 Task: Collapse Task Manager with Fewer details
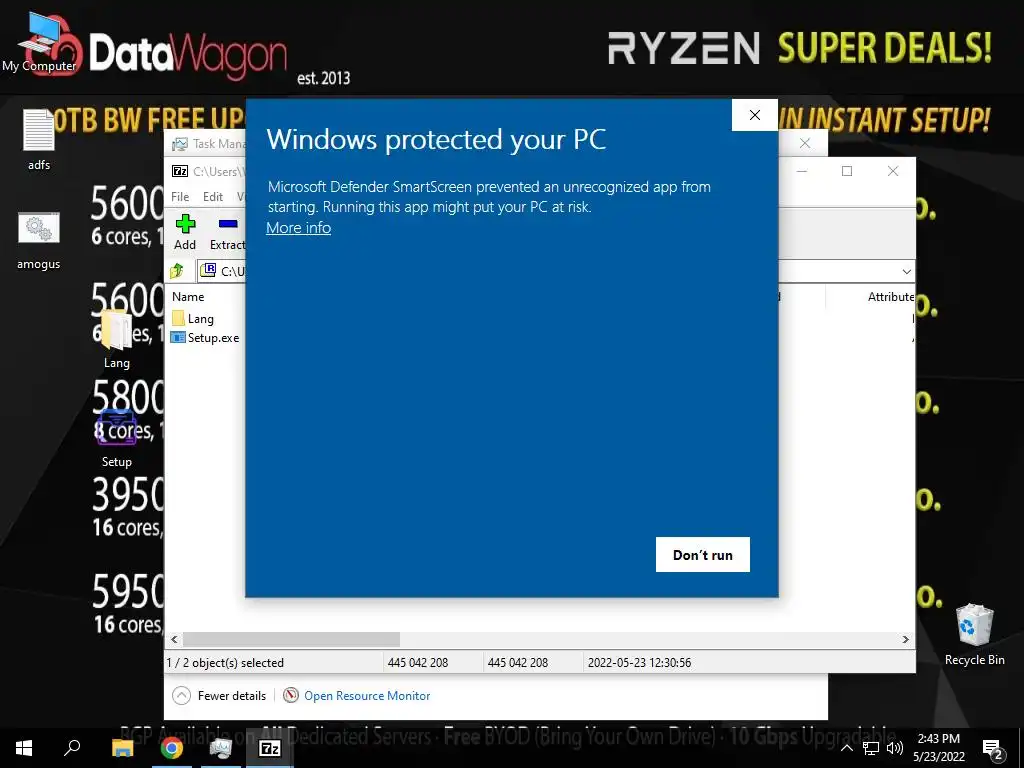coord(220,696)
